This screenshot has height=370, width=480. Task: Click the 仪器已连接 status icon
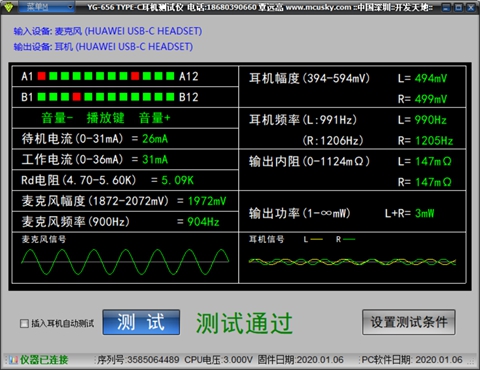pos(14,360)
